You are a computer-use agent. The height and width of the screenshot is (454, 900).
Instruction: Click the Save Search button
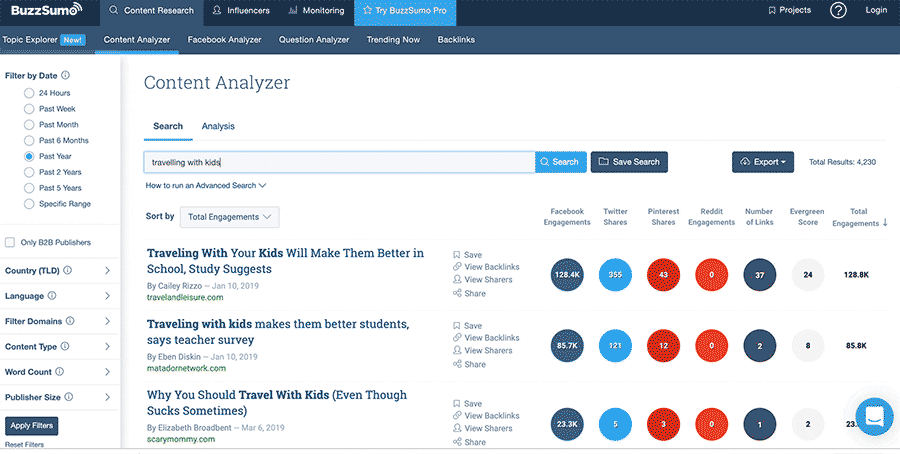[x=629, y=162]
